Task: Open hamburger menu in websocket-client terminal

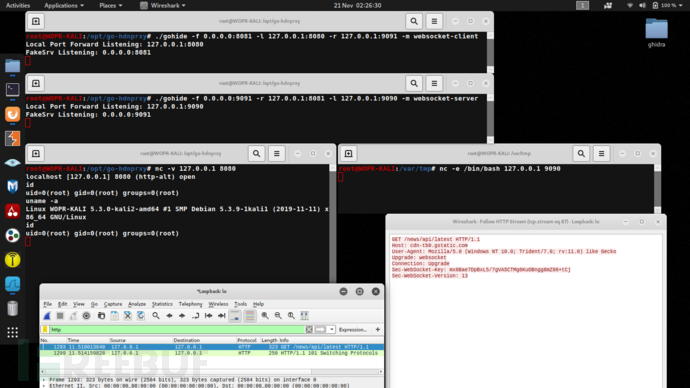Action: click(434, 21)
